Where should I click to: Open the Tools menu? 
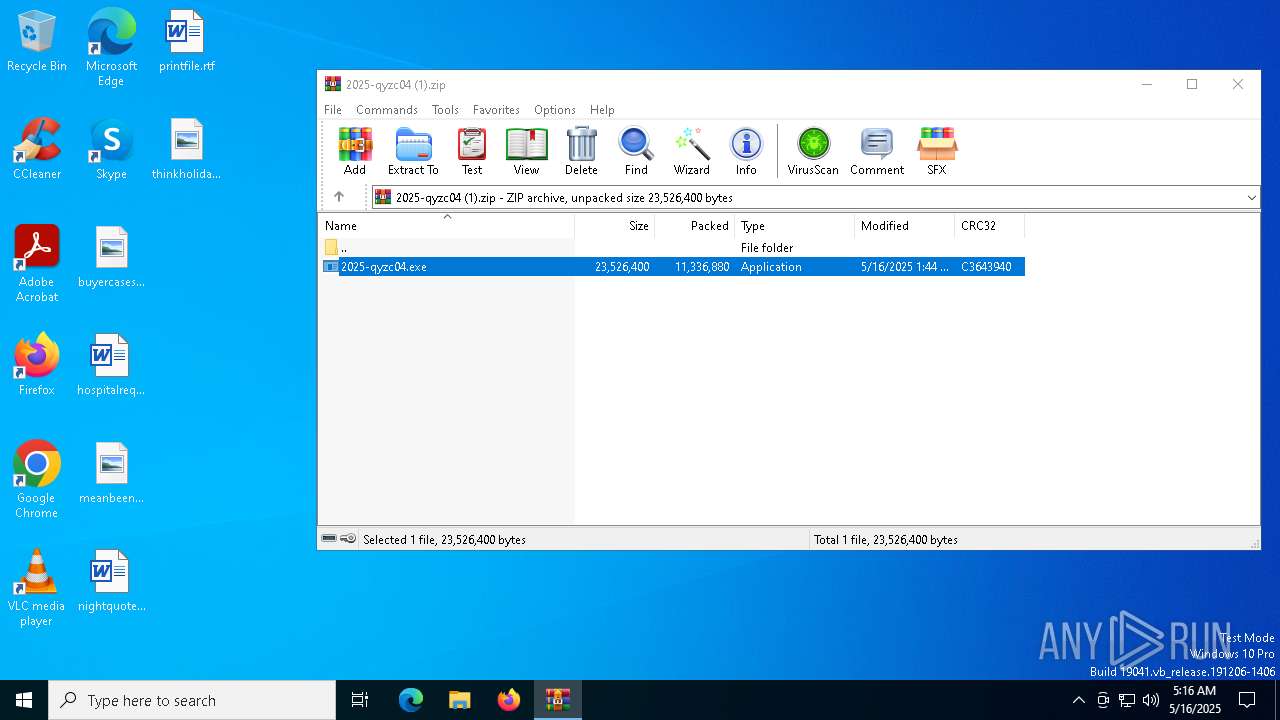pos(445,110)
